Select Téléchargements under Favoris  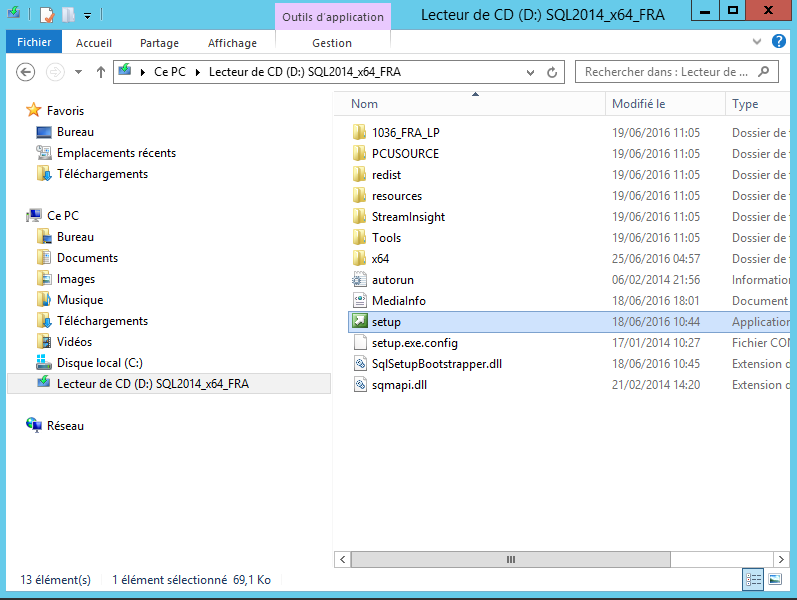click(102, 174)
